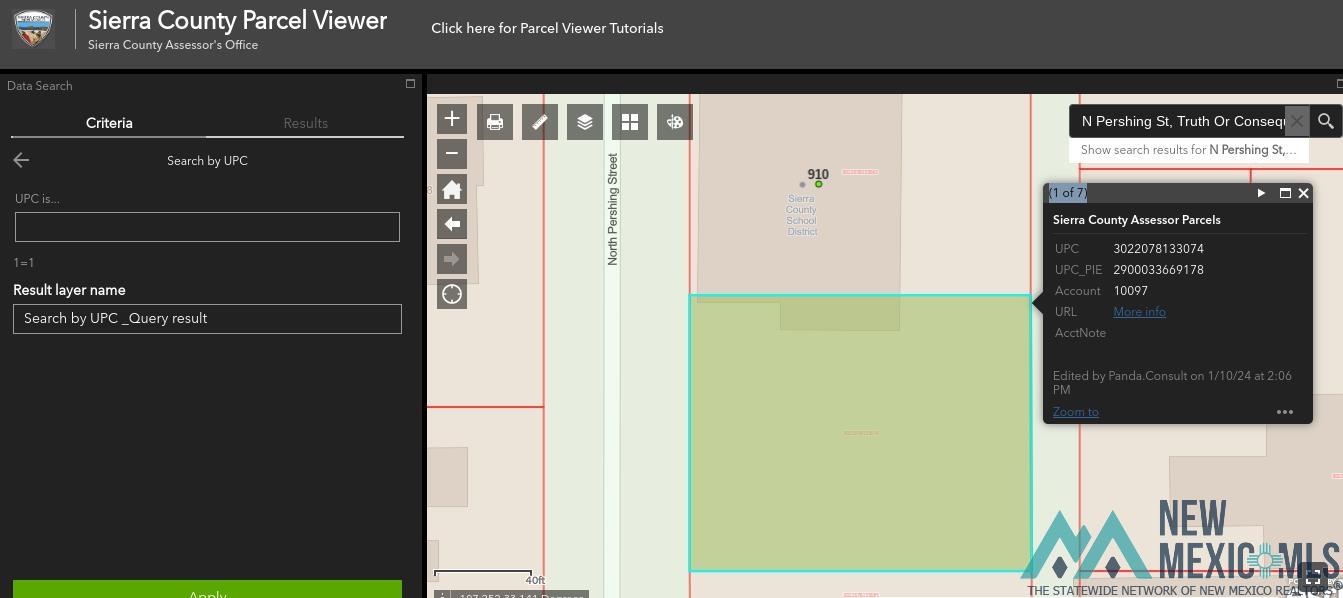Image resolution: width=1343 pixels, height=598 pixels.
Task: Open popup more-actions ellipsis menu
Action: [1285, 412]
